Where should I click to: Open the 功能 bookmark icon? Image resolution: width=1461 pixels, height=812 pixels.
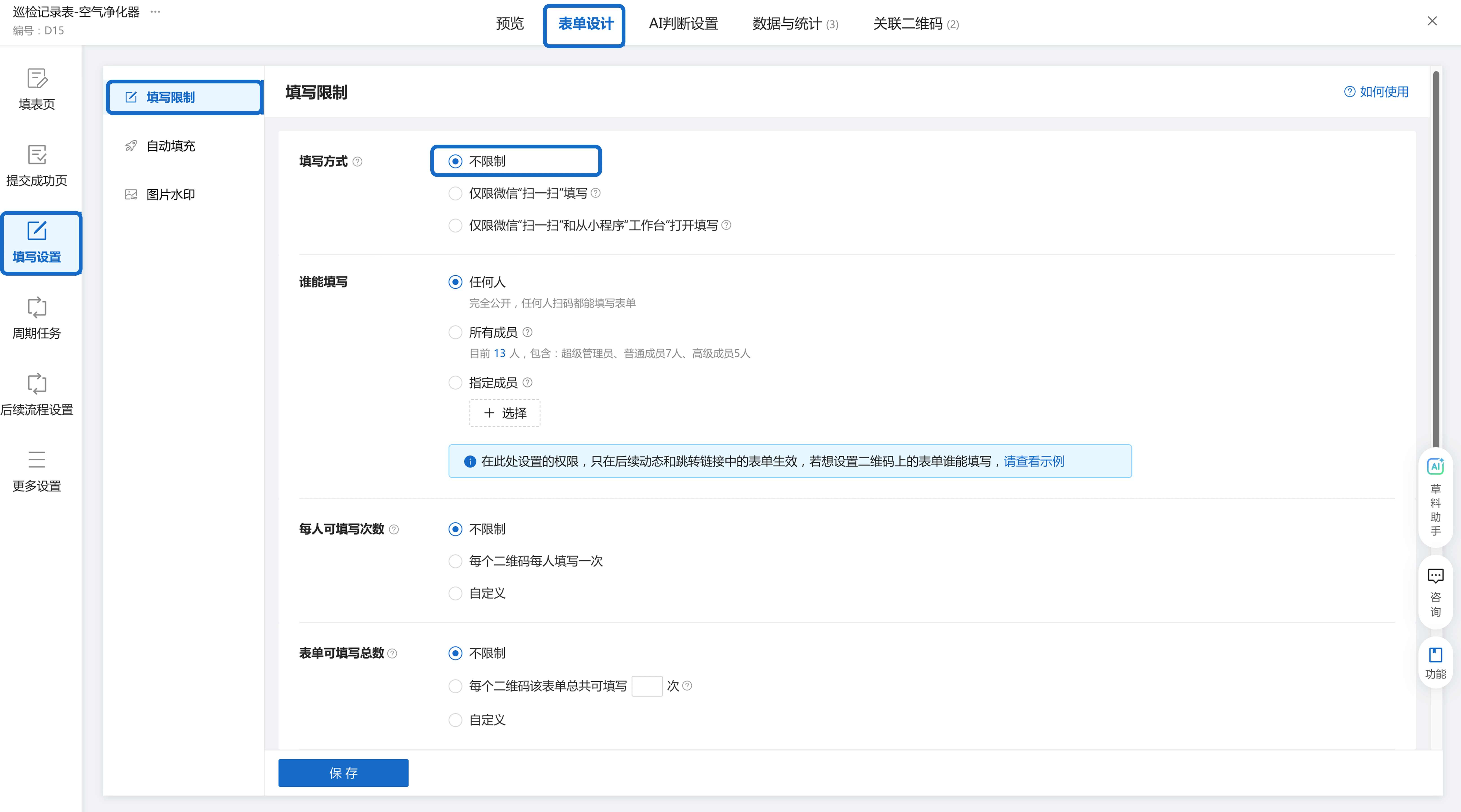tap(1435, 662)
